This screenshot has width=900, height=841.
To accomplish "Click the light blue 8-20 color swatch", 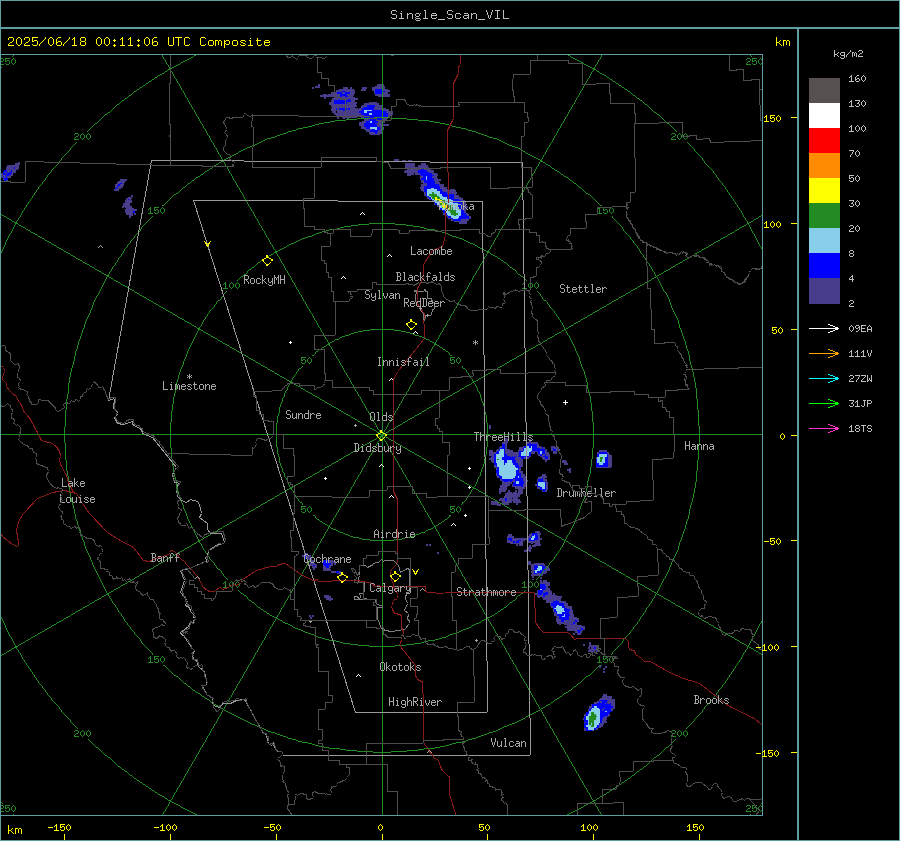I will pos(824,241).
